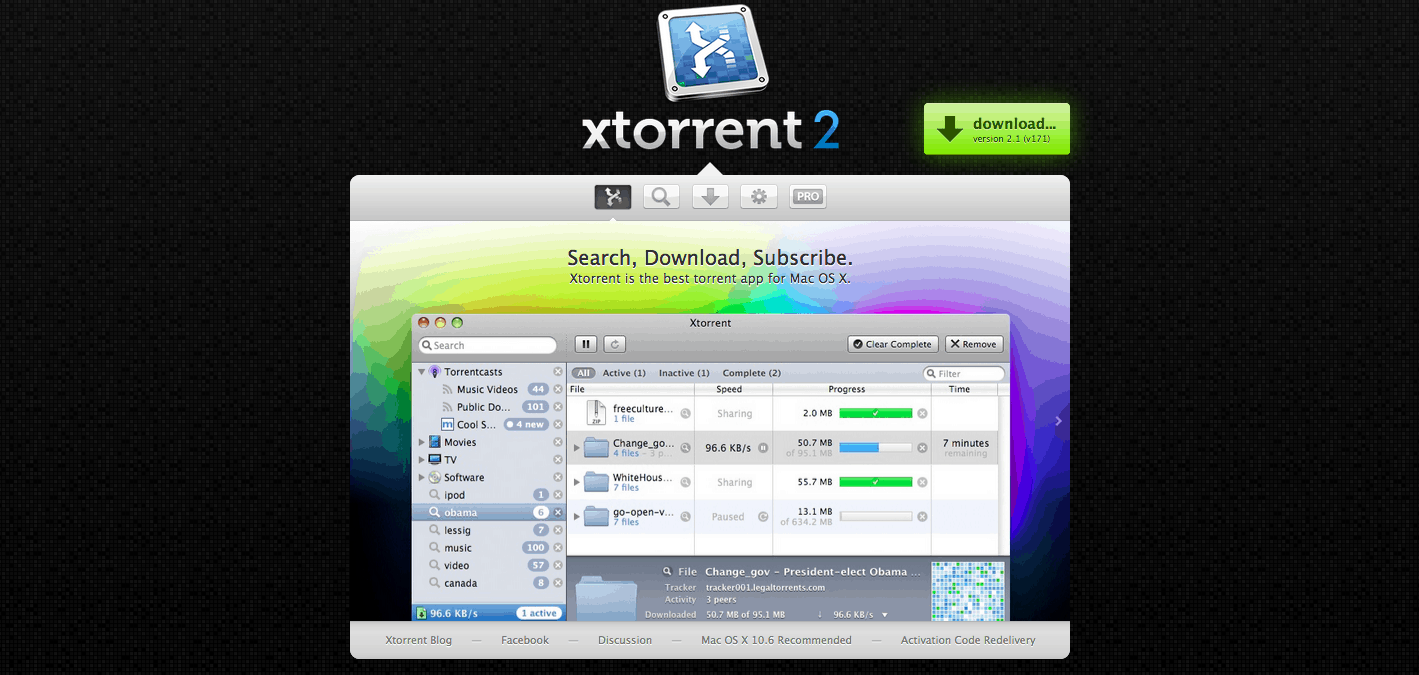Click the Xtorrent overview icon tab
The height and width of the screenshot is (675, 1419).
click(x=612, y=197)
